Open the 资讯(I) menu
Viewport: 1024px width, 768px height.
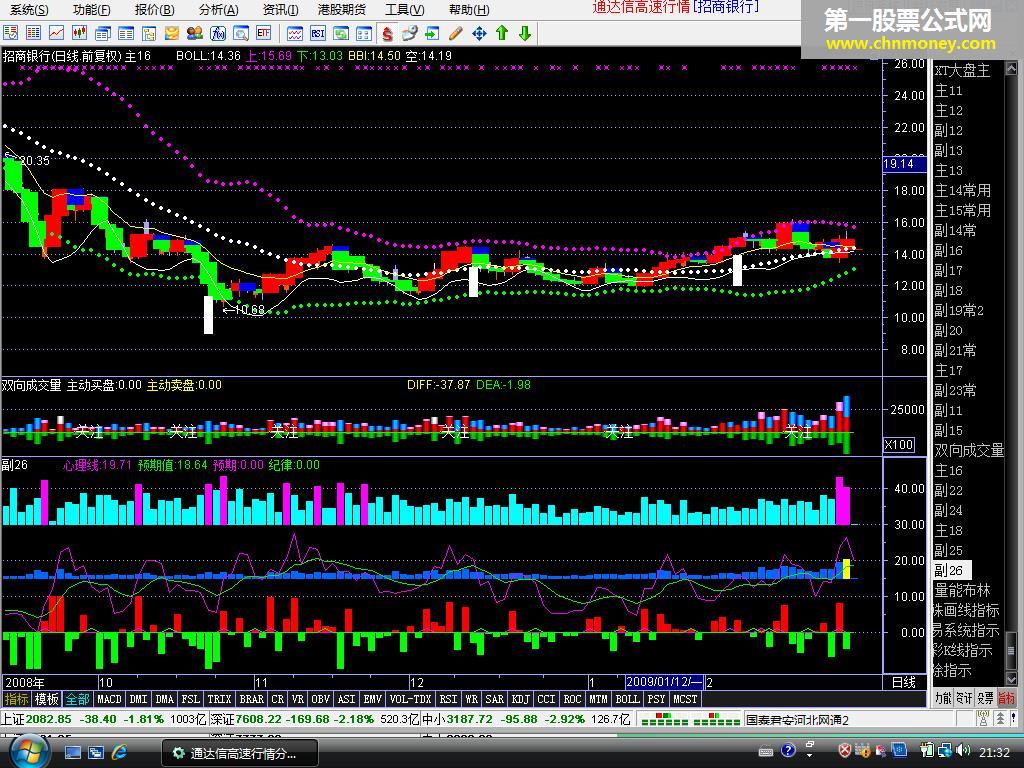tap(280, 10)
